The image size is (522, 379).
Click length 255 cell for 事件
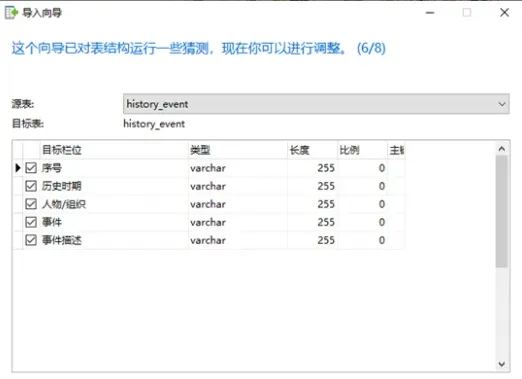coord(312,222)
